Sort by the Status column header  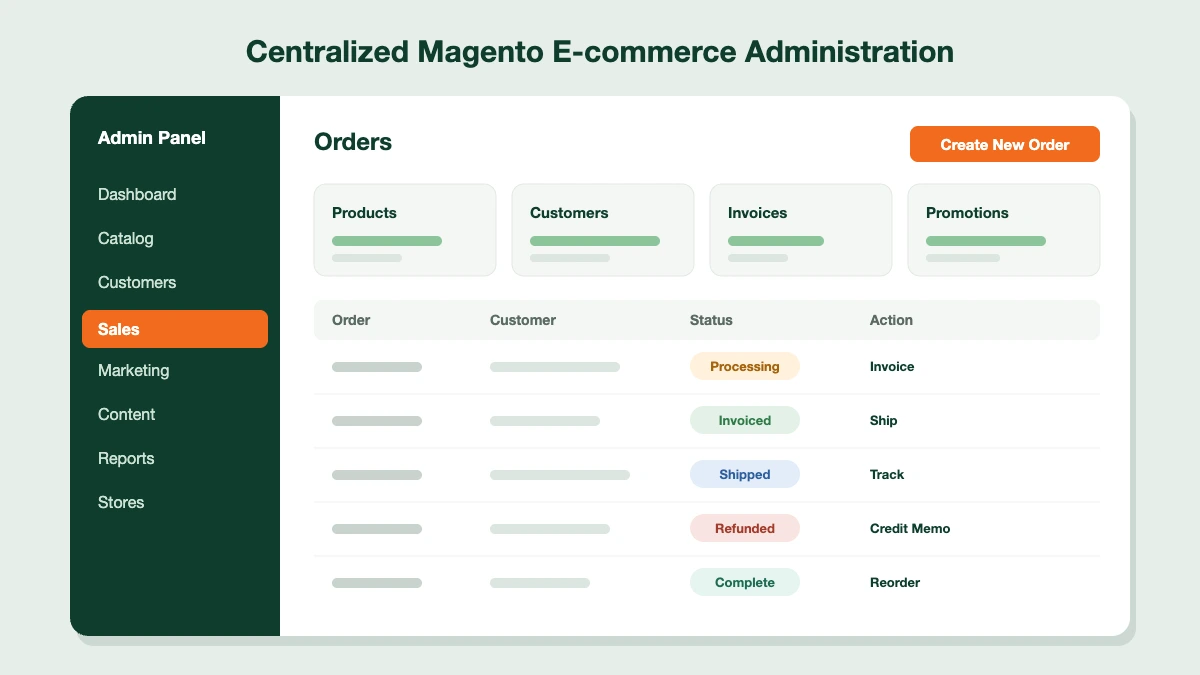click(711, 320)
